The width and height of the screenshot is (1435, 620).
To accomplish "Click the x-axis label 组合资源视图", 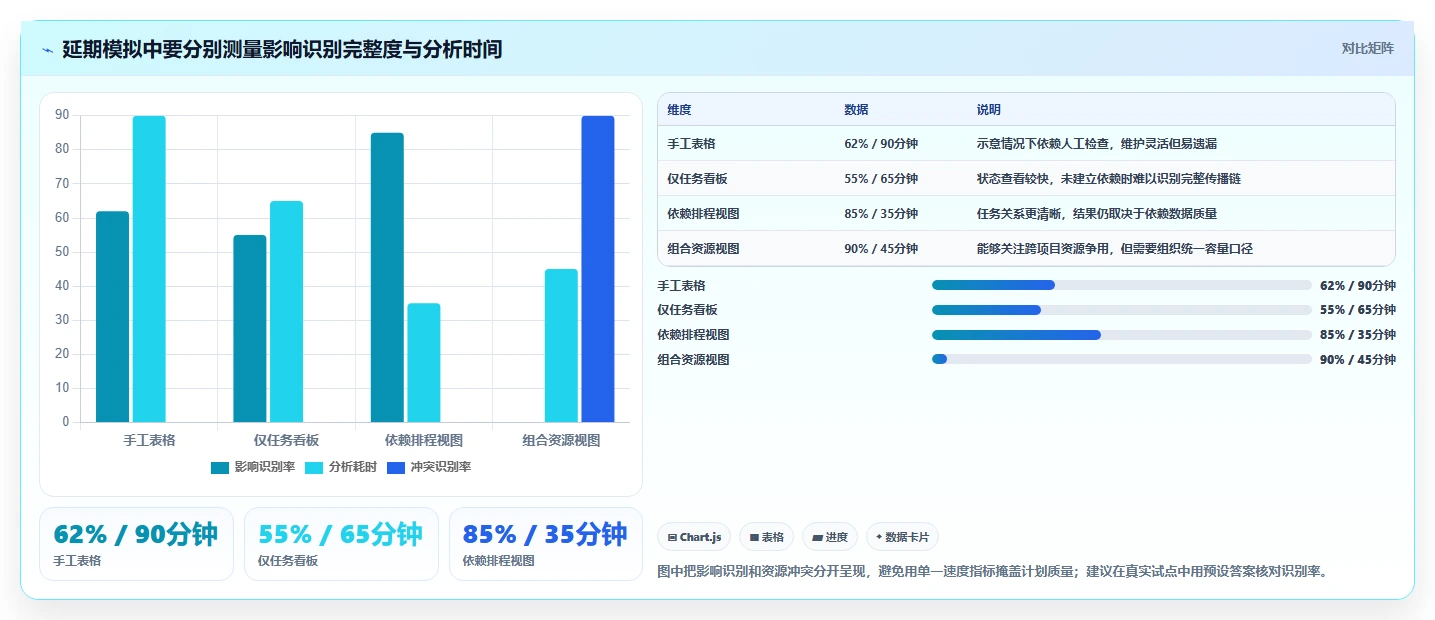I will coord(561,440).
